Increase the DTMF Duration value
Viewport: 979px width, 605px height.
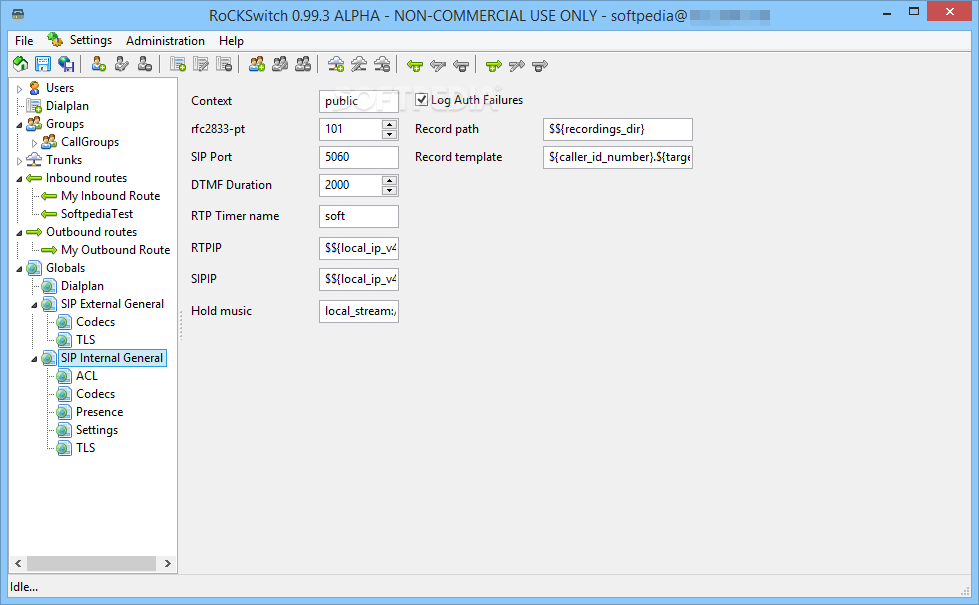coord(390,180)
